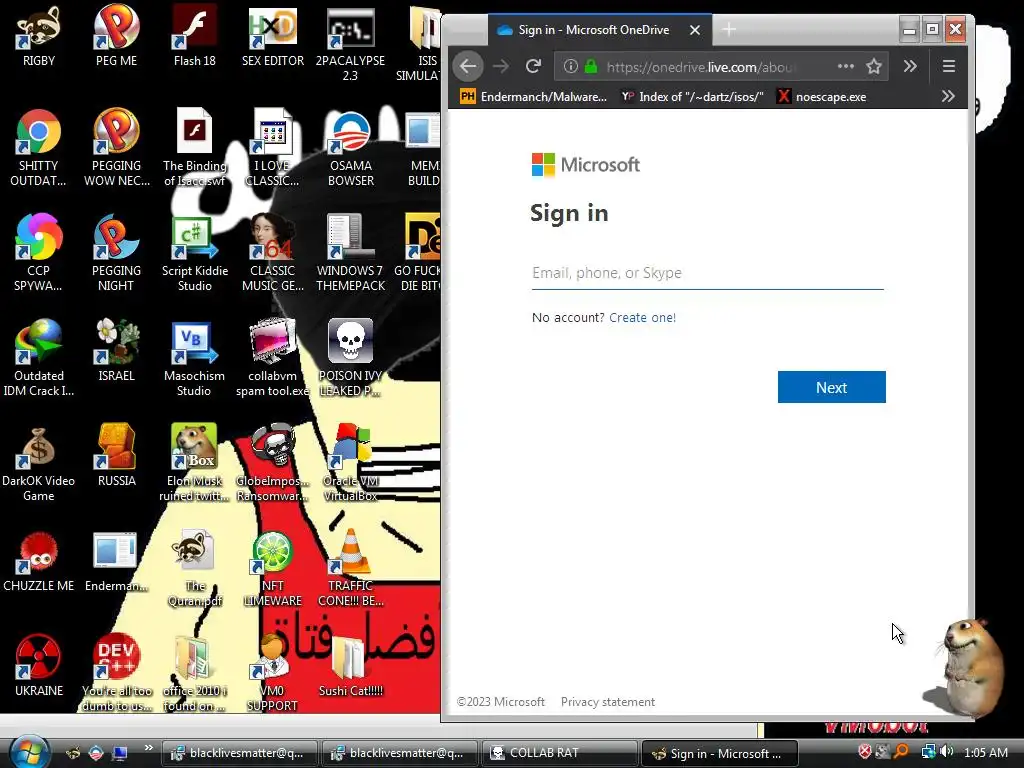Open Endermanch/Malware bookmark
This screenshot has height=768, width=1024.
(x=534, y=97)
